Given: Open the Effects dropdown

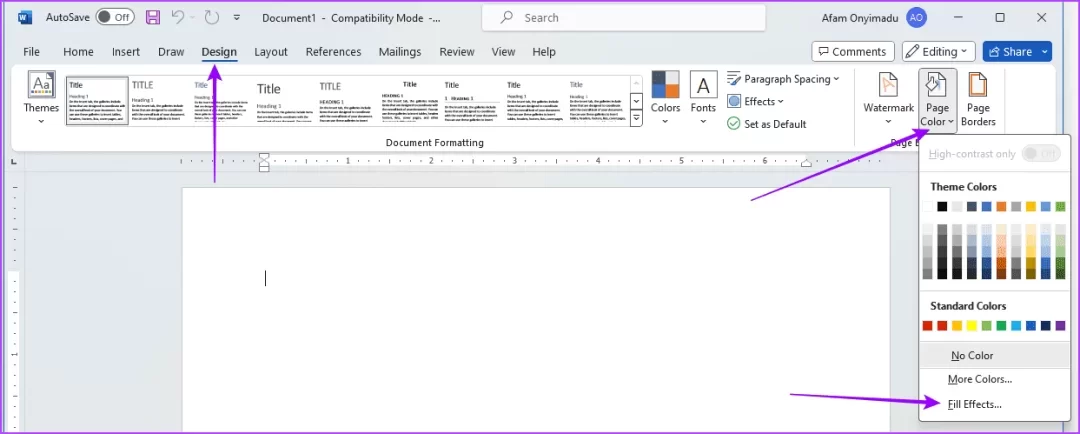Looking at the screenshot, I should pyautogui.click(x=756, y=101).
